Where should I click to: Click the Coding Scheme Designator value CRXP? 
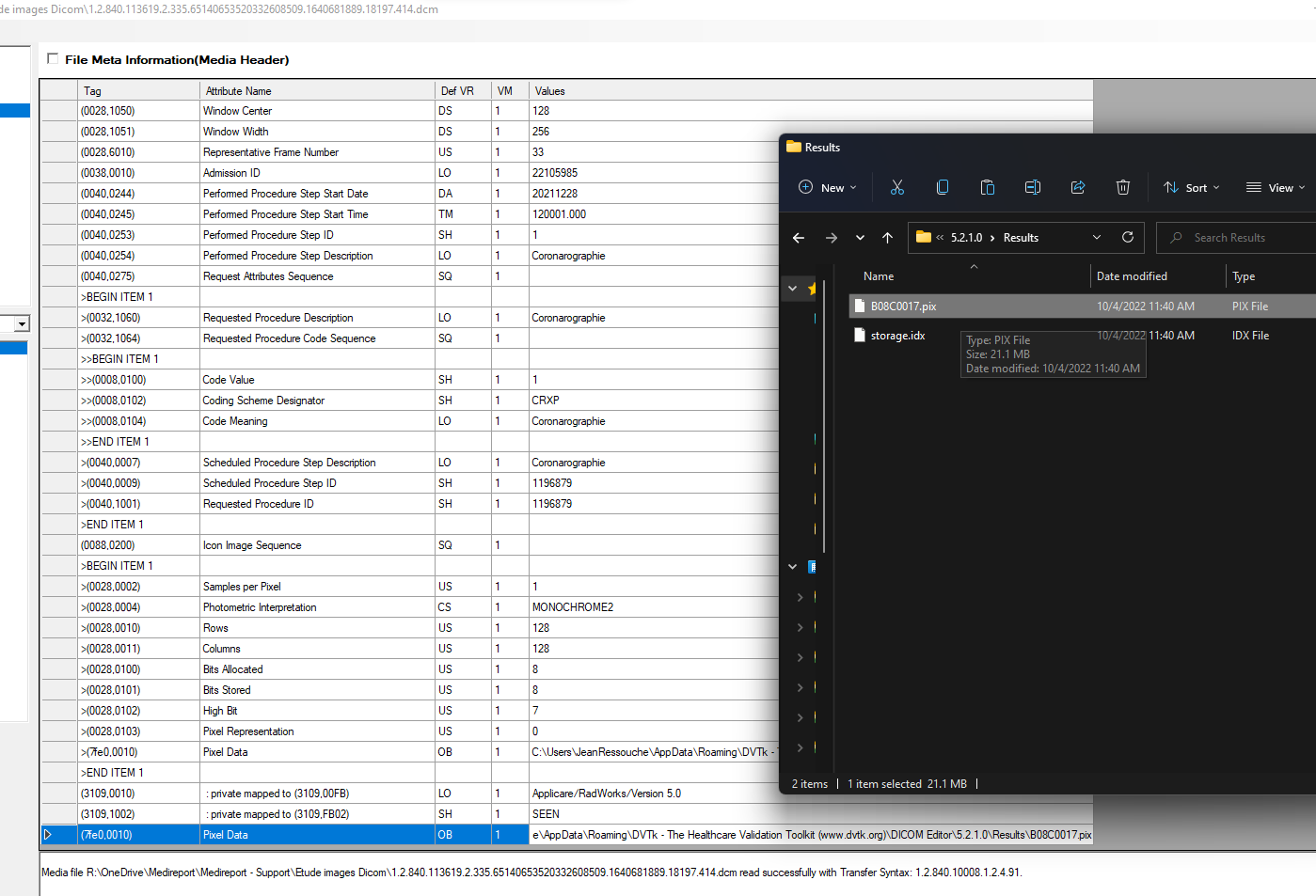[546, 401]
